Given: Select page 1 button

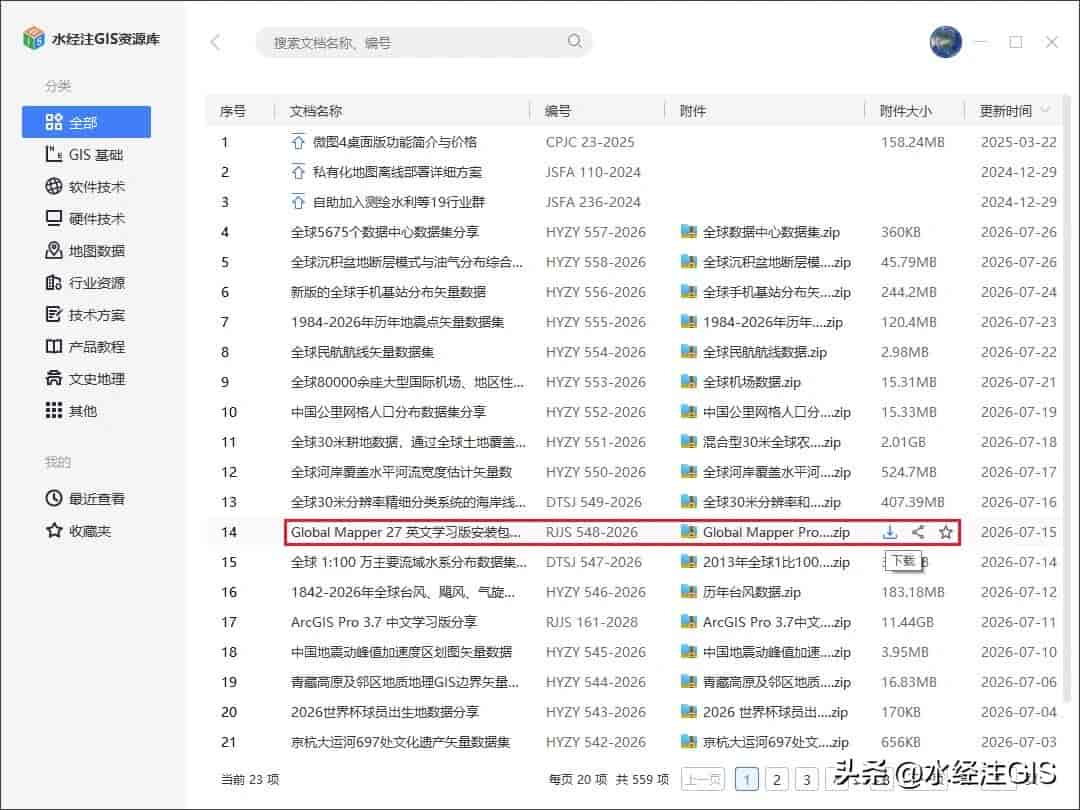Looking at the screenshot, I should (747, 779).
